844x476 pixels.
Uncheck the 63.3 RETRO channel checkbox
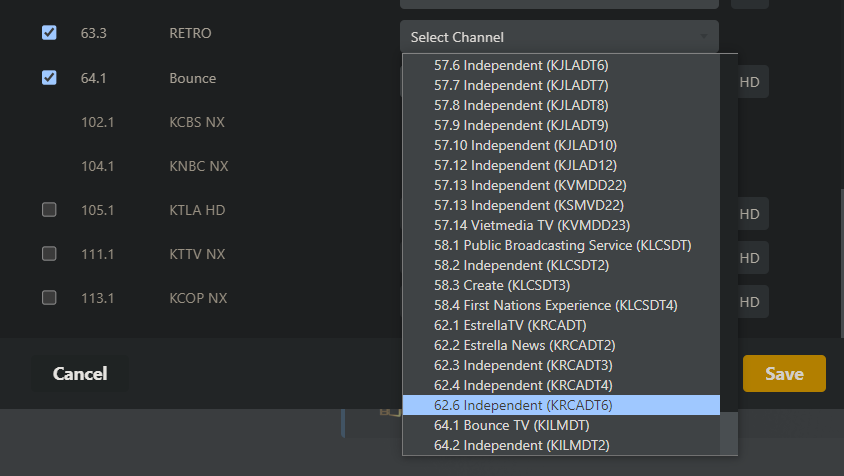point(49,33)
